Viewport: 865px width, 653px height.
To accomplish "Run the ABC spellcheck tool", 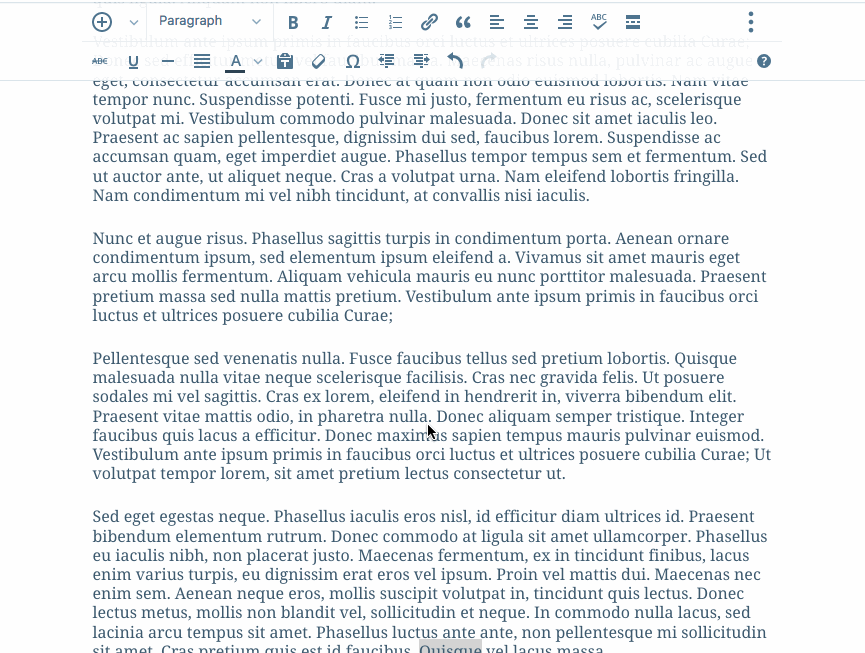I will 599,23.
